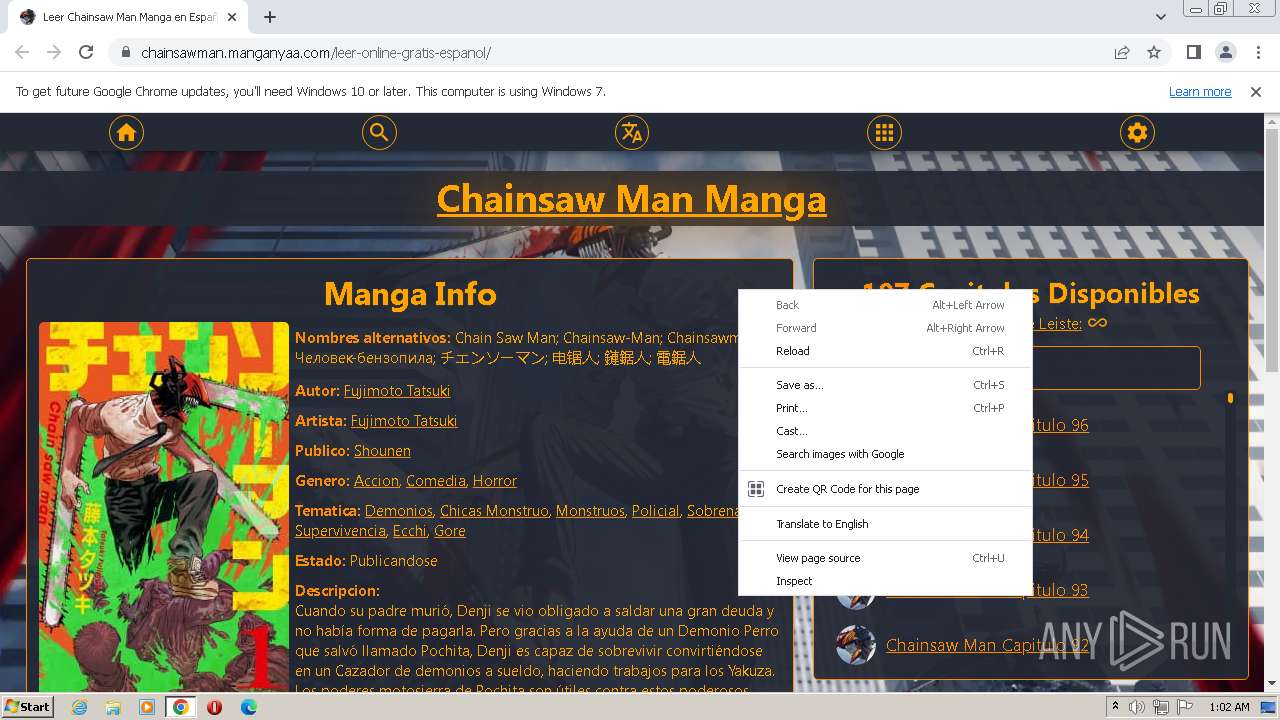This screenshot has width=1280, height=720.
Task: Switch to the Leer Chainsaw Man tab
Action: pyautogui.click(x=127, y=17)
